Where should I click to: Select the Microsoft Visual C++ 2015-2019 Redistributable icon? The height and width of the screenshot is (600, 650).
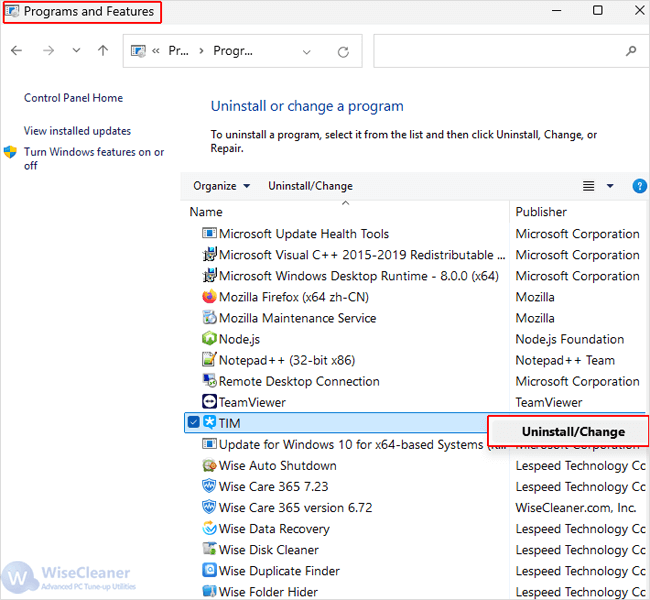point(209,254)
